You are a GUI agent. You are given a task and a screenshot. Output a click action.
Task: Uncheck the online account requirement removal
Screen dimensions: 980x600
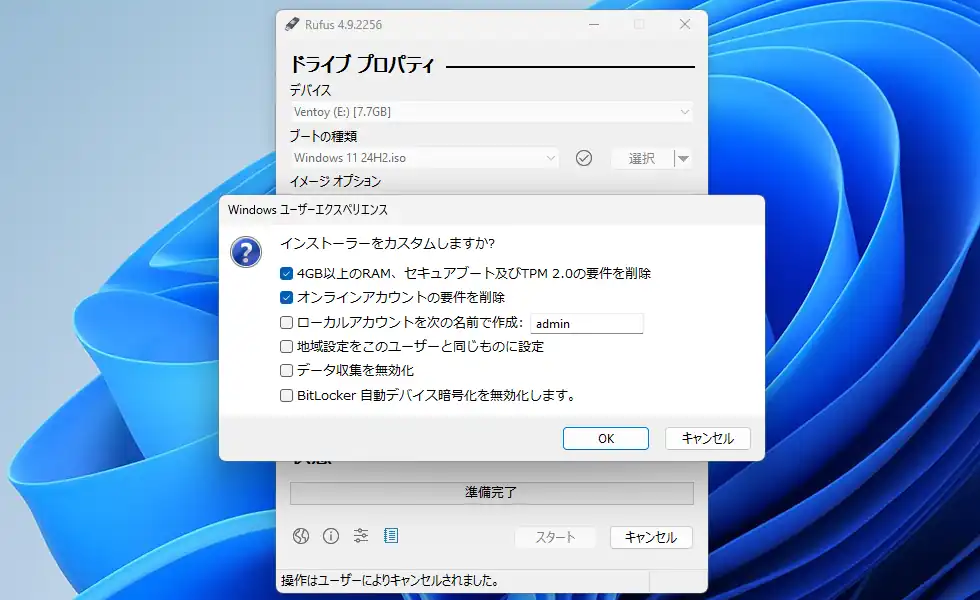point(286,298)
